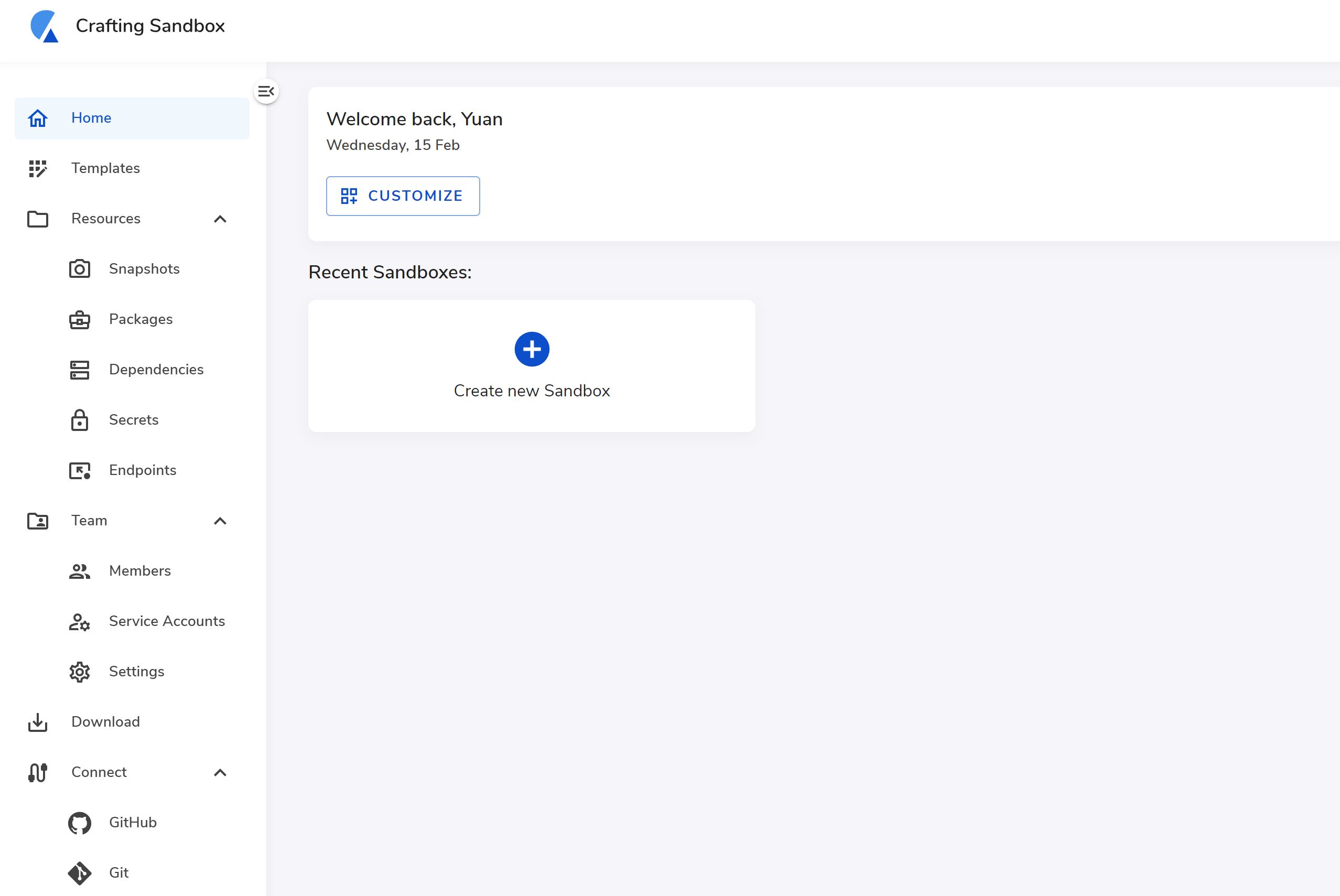Click the blue plus Create Sandbox button

532,349
